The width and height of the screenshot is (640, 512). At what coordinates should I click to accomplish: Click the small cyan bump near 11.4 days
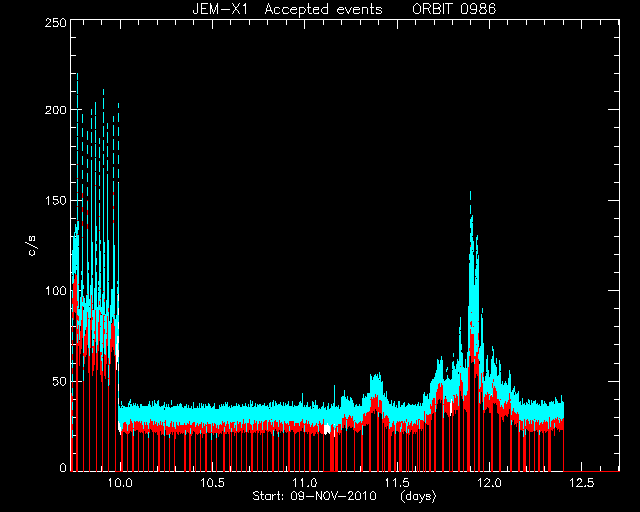pyautogui.click(x=376, y=383)
